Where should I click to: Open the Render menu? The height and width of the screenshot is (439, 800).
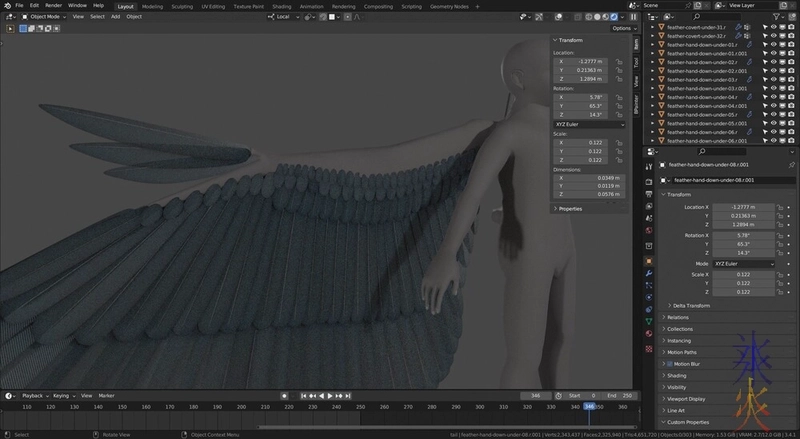tap(53, 6)
